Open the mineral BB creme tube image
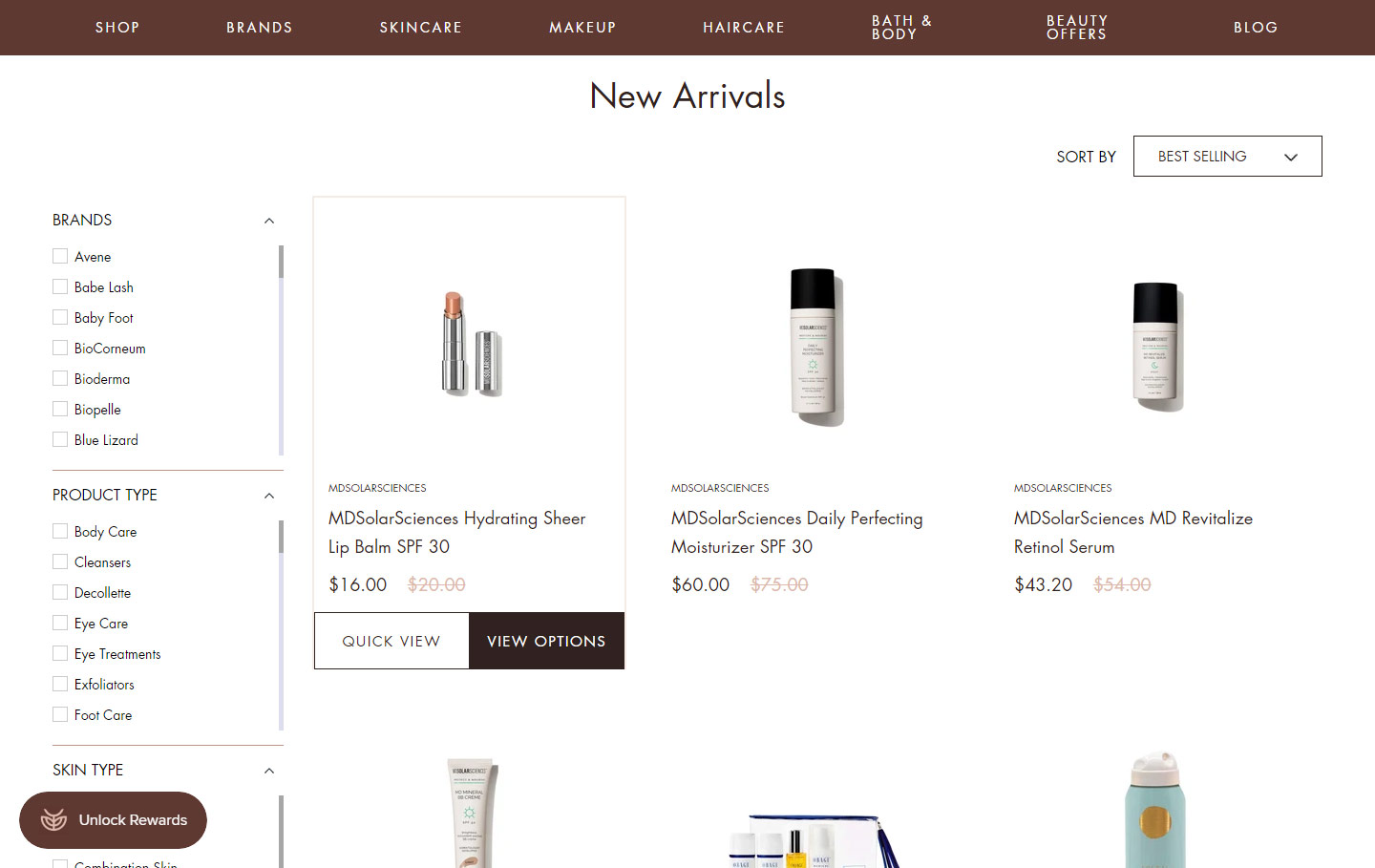Image resolution: width=1375 pixels, height=868 pixels. click(470, 813)
